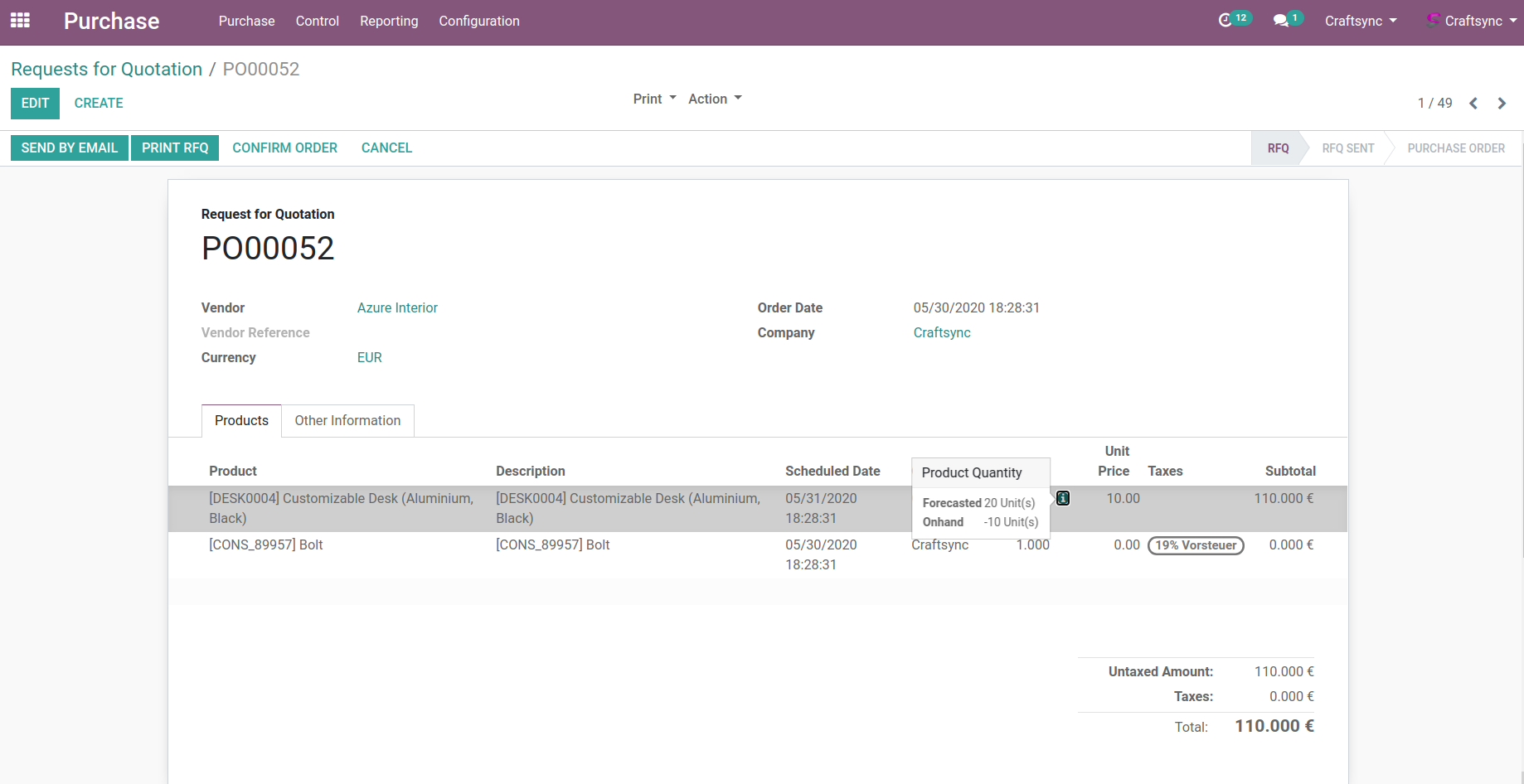Screen dimensions: 1524x784
Task: Open the Configuration menu
Action: [x=479, y=21]
